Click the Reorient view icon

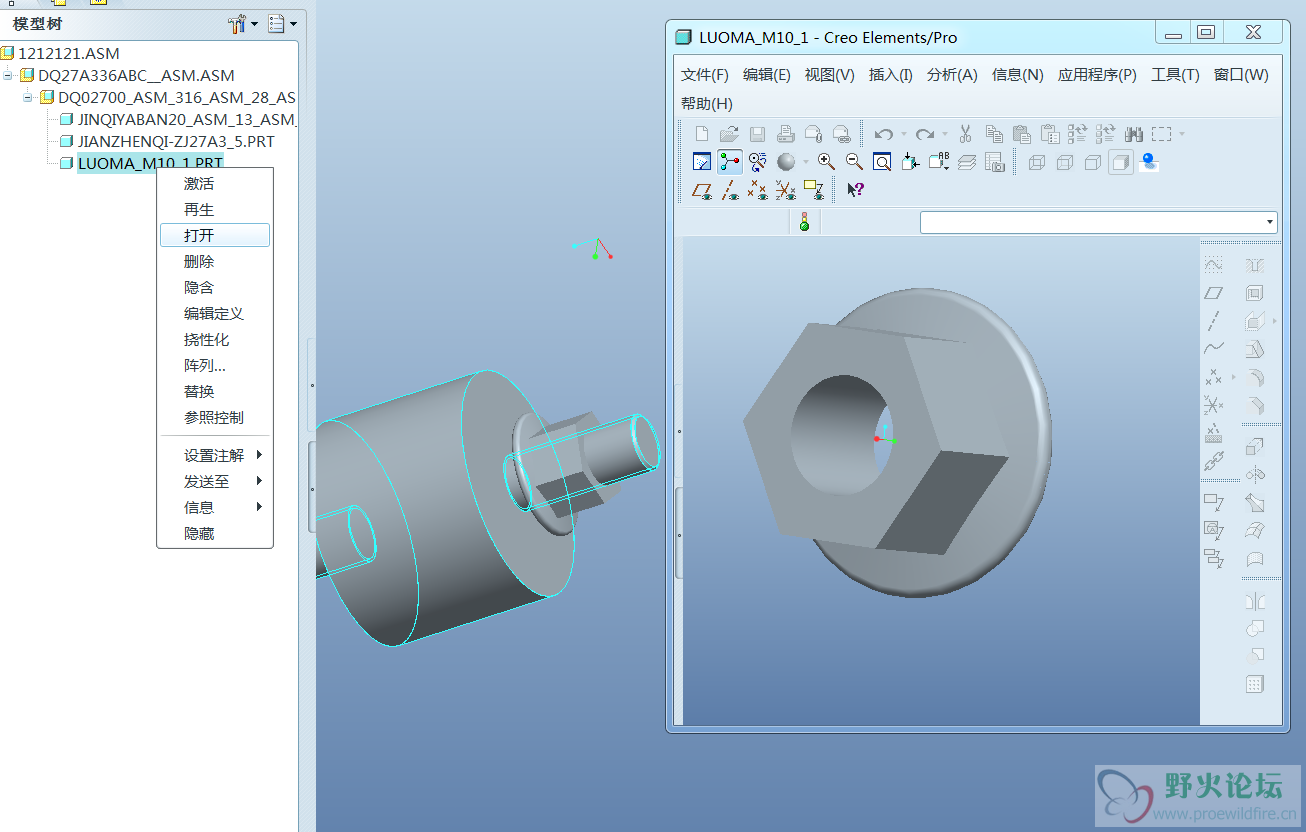coord(910,161)
